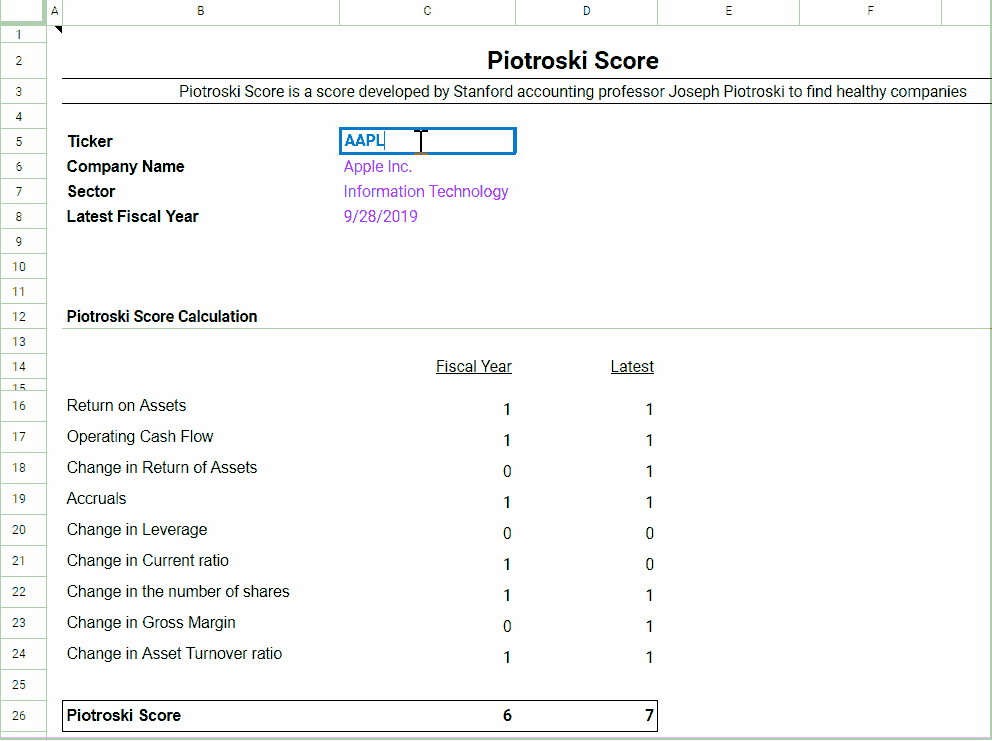Click the Company Name label

125,166
